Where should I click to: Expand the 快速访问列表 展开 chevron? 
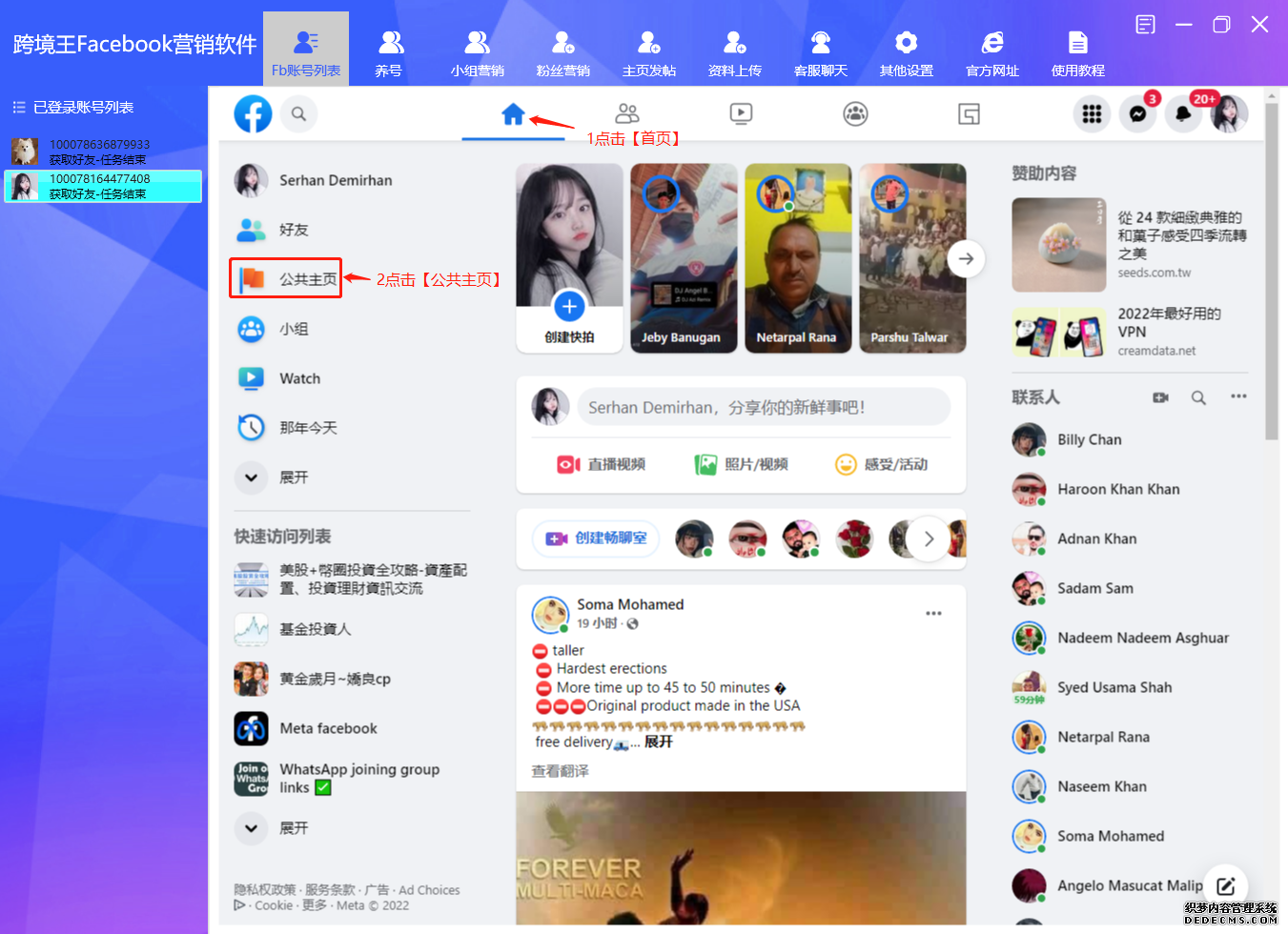(251, 828)
